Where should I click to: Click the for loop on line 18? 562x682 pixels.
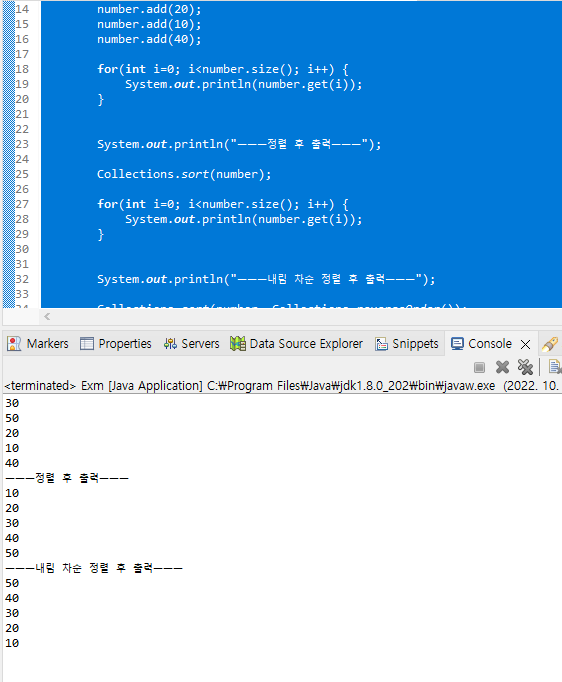click(x=223, y=69)
